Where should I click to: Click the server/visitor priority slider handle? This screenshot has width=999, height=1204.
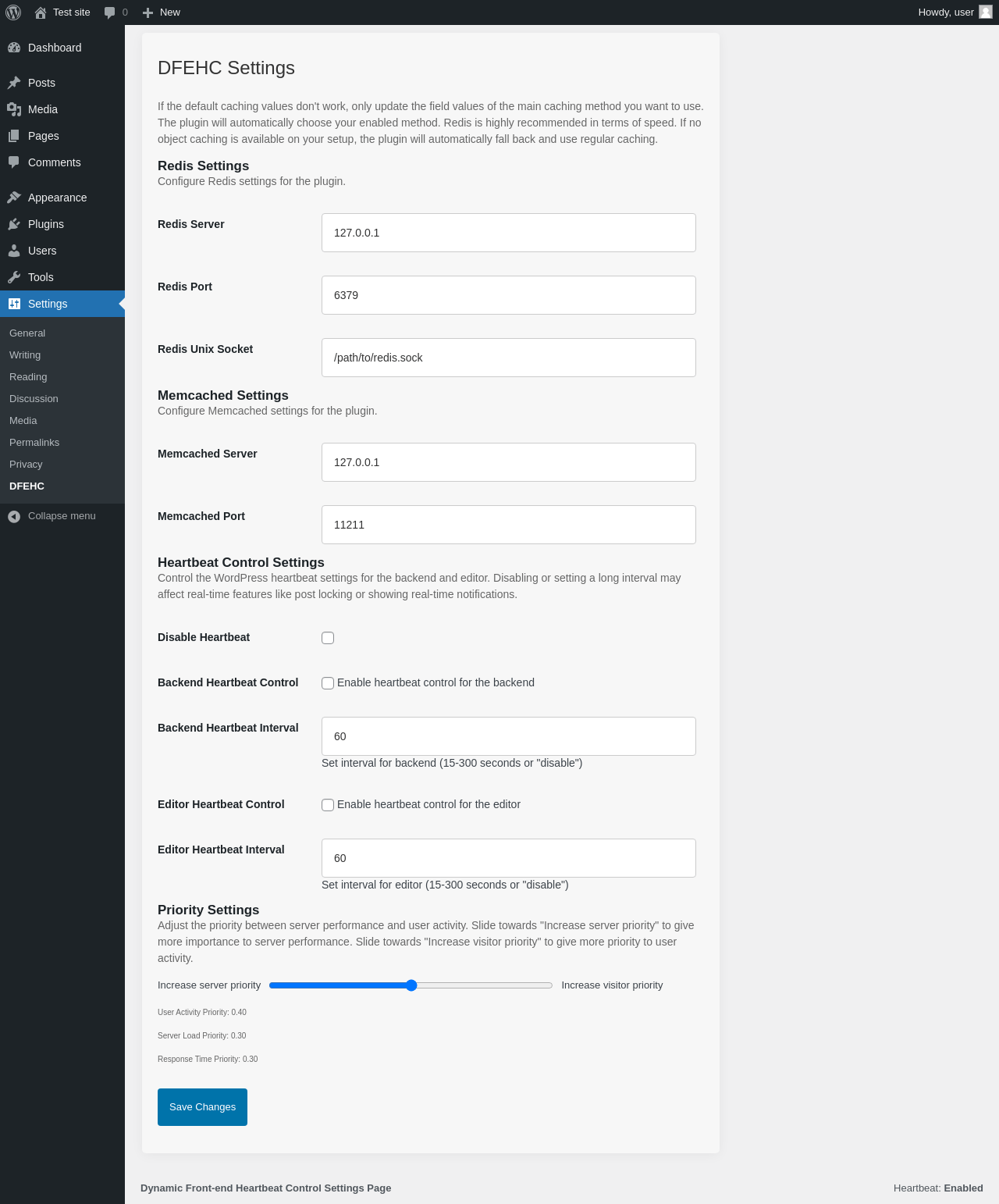click(411, 985)
